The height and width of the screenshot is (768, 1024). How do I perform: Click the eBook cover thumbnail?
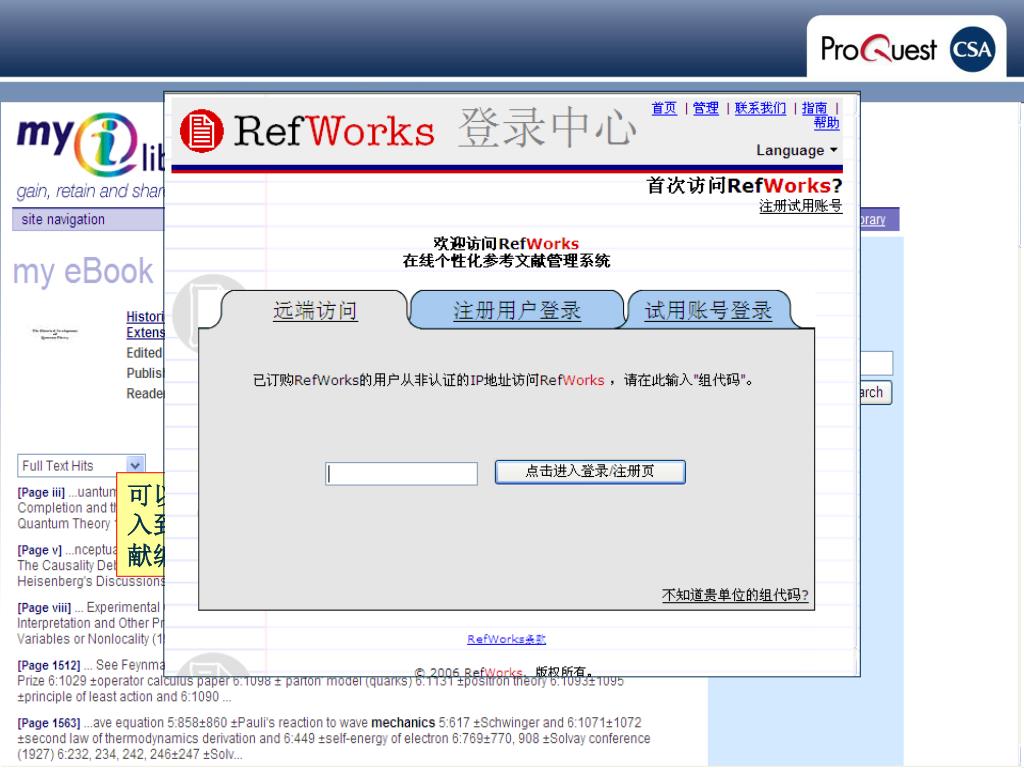coord(55,334)
